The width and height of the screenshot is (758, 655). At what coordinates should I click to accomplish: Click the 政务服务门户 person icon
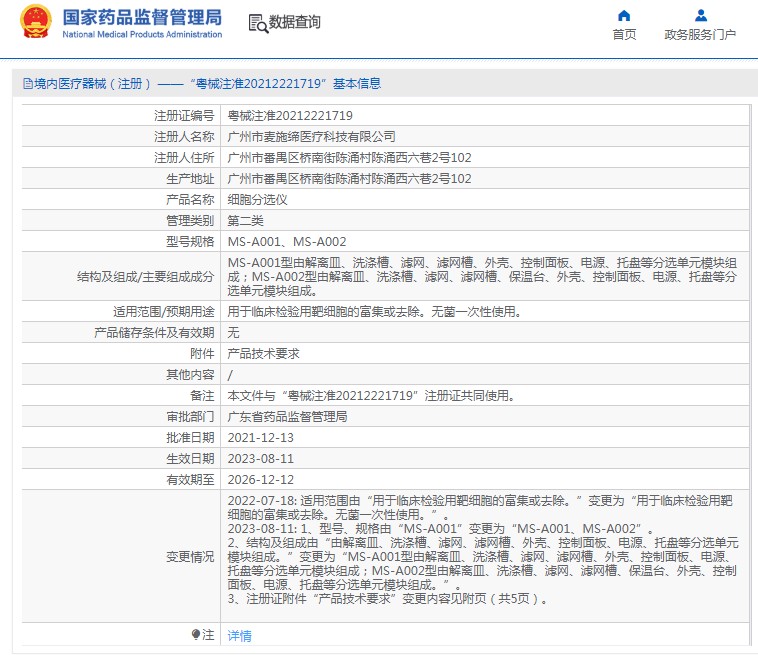click(x=700, y=16)
